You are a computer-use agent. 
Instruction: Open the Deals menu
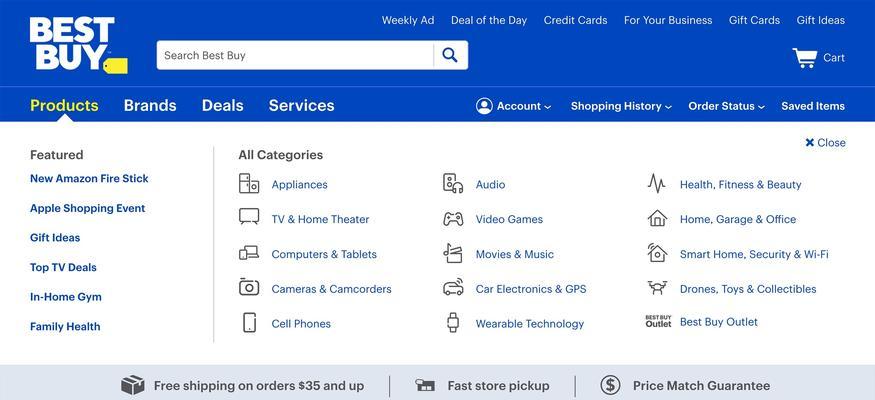223,105
